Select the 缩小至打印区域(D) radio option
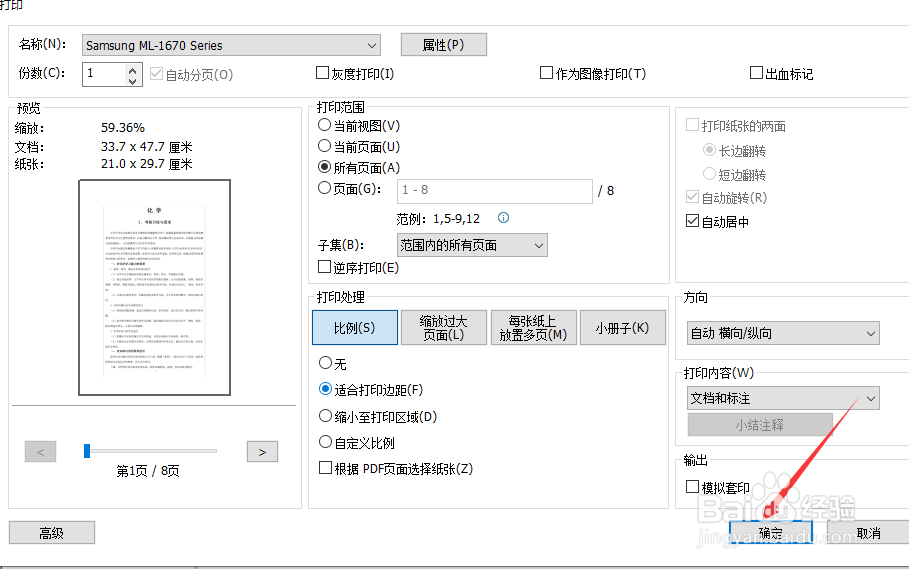Image resolution: width=909 pixels, height=569 pixels. (325, 416)
